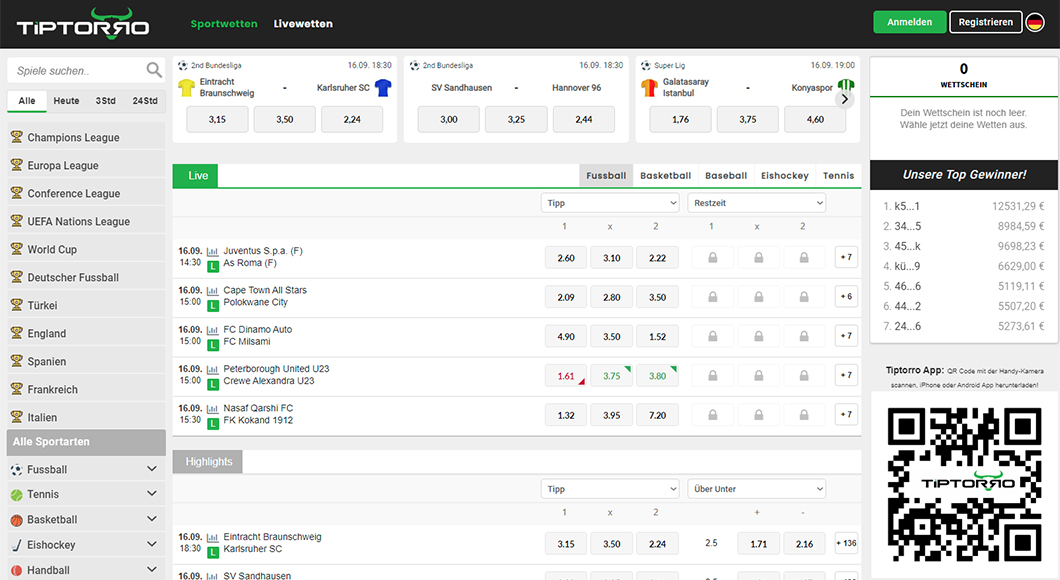Click the Spiele suchen search field

tap(75, 71)
